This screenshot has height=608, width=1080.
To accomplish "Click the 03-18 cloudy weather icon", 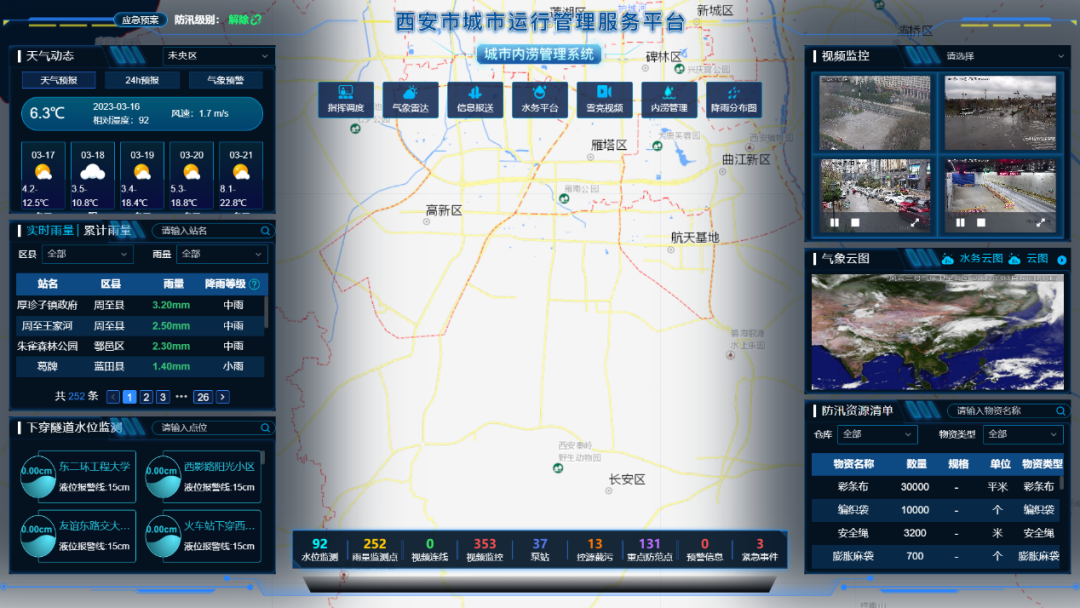I will coord(92,171).
